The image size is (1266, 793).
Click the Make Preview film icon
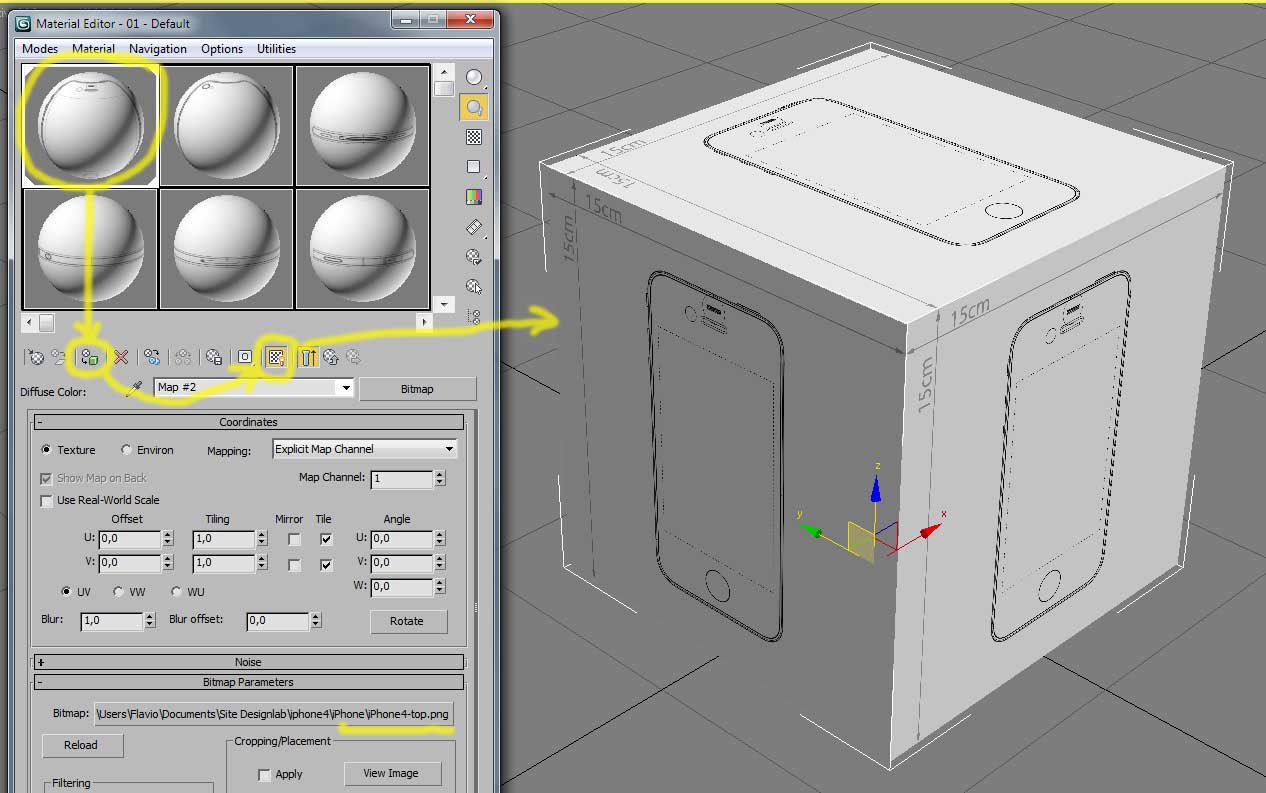(474, 227)
